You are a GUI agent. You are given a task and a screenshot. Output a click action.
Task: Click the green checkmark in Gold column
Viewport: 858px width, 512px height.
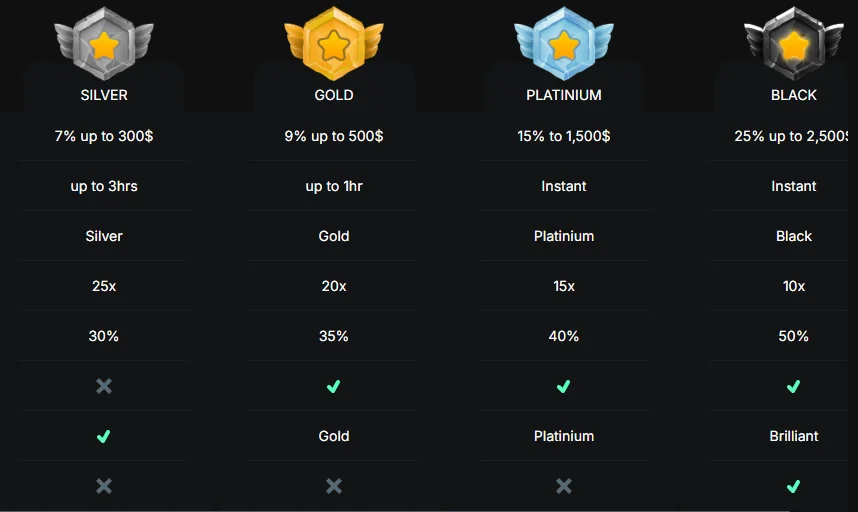tap(334, 386)
